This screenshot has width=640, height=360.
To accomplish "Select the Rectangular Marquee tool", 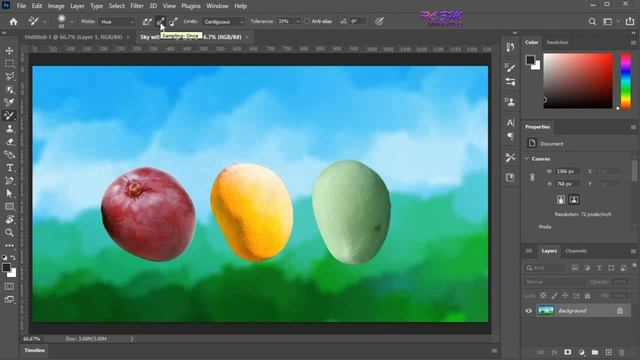I will [x=9, y=64].
